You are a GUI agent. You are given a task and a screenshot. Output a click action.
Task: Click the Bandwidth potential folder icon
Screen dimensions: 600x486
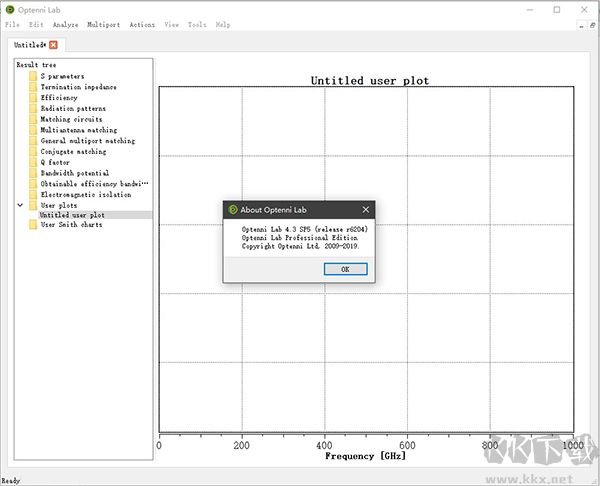point(33,174)
